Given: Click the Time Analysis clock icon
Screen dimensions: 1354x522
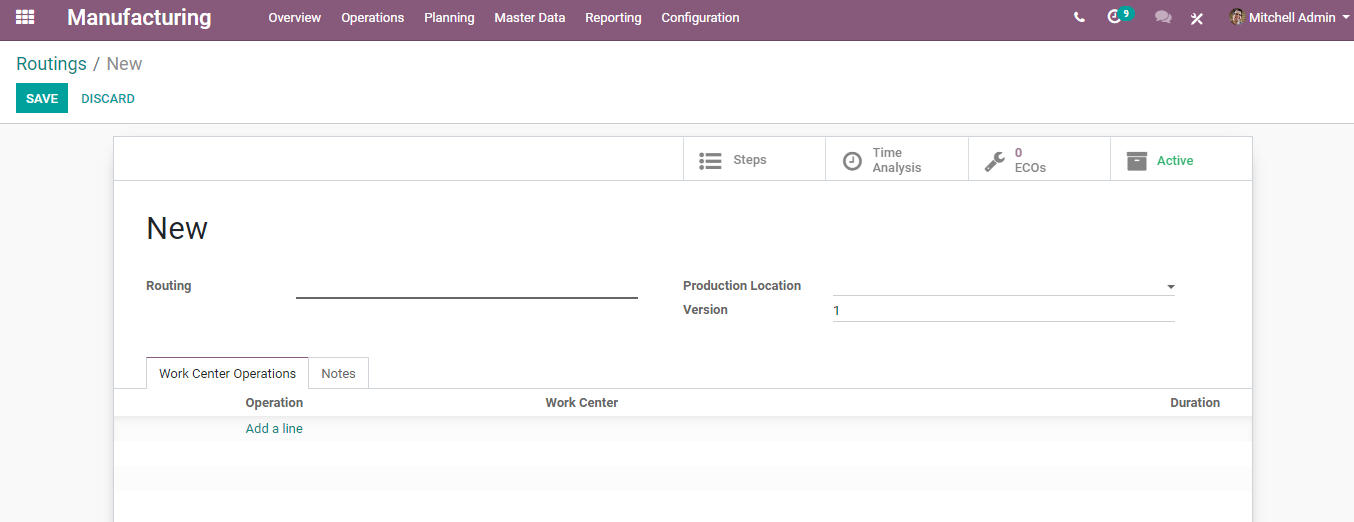Looking at the screenshot, I should (852, 160).
